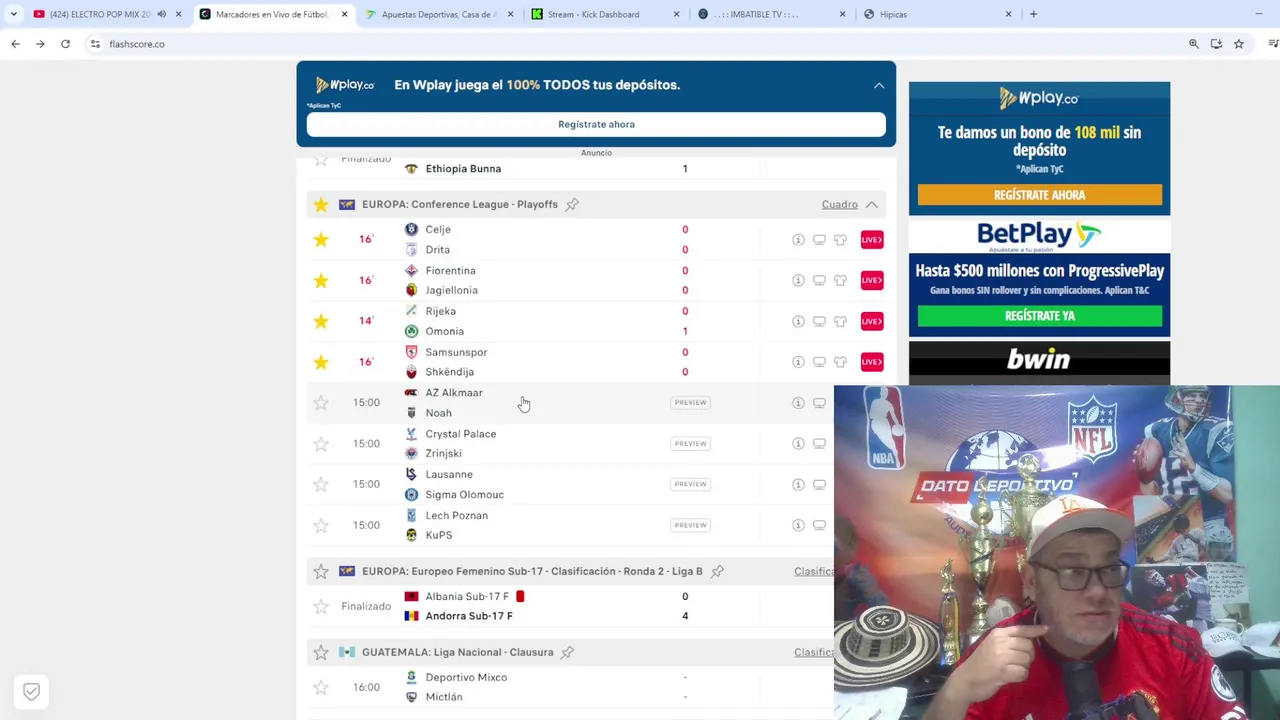Open LIVE stream badge for Celje match

click(872, 240)
